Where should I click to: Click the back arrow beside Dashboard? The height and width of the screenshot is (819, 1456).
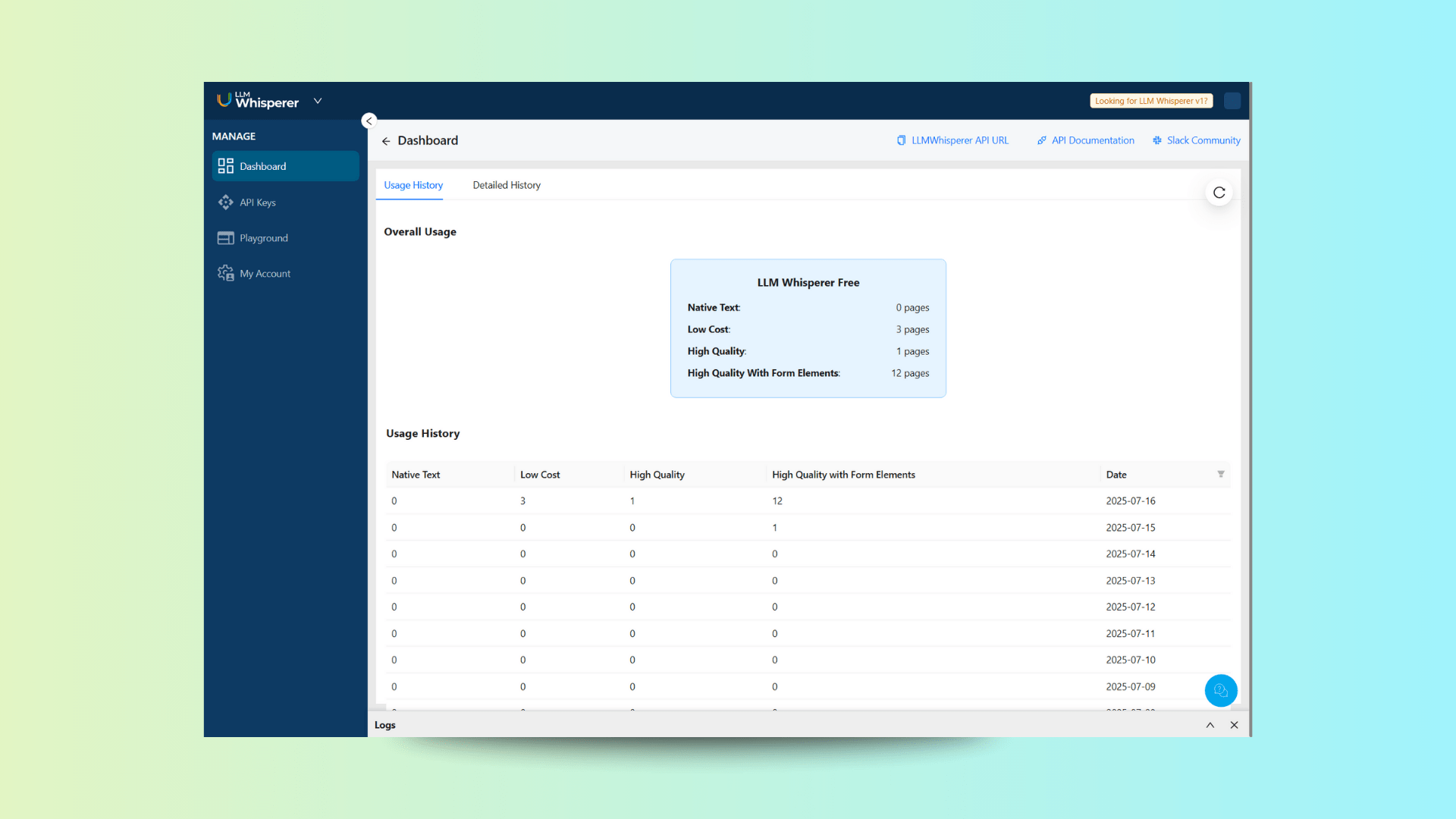(386, 141)
